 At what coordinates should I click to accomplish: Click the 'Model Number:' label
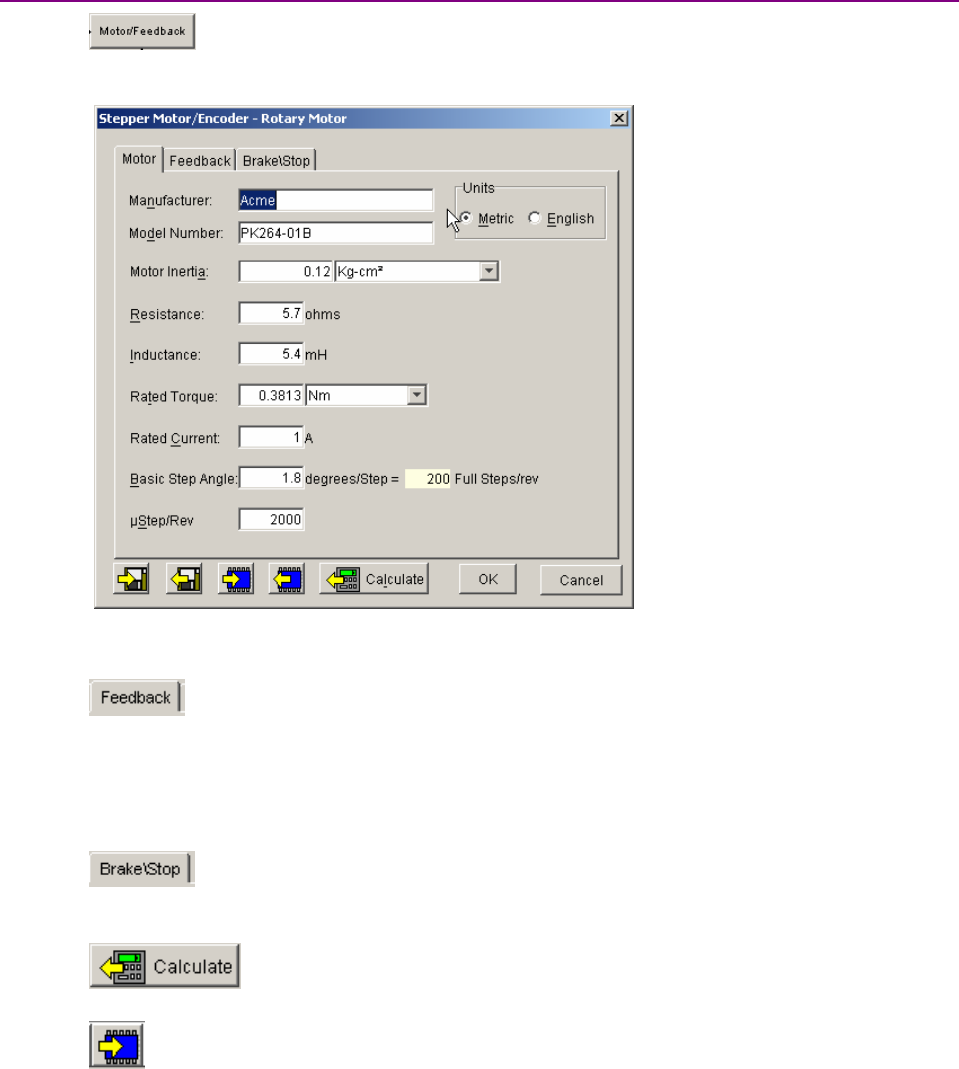pyautogui.click(x=176, y=233)
